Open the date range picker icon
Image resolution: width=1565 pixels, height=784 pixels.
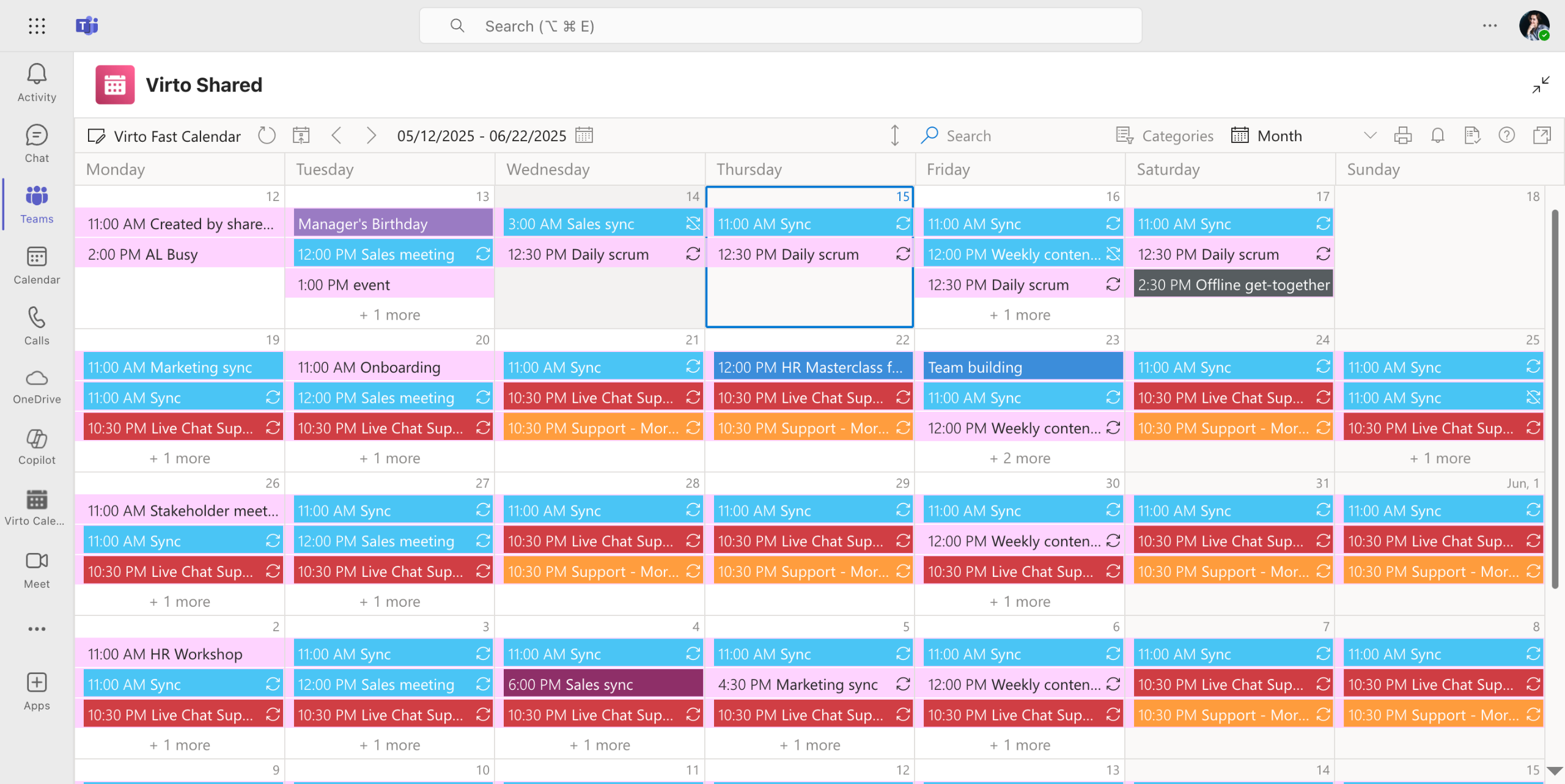584,135
